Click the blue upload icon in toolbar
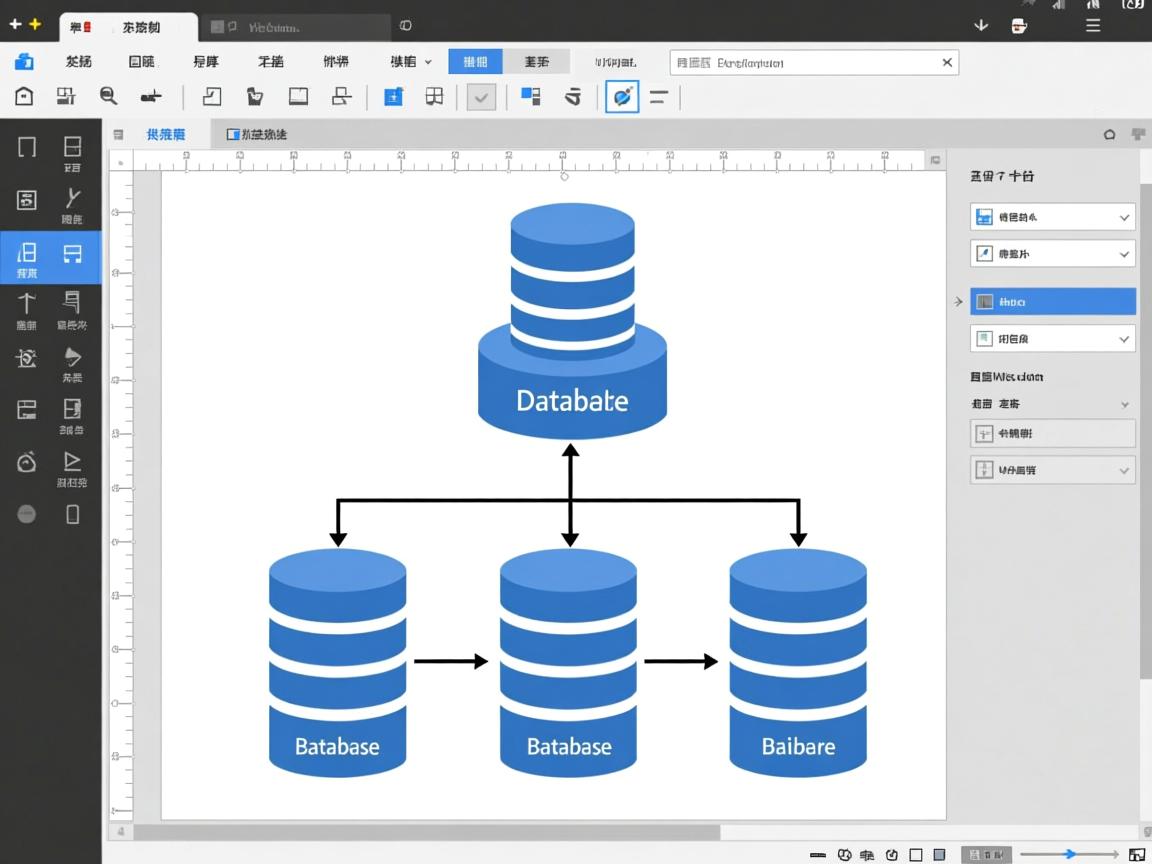Screen dimensions: 1152x864 394,97
